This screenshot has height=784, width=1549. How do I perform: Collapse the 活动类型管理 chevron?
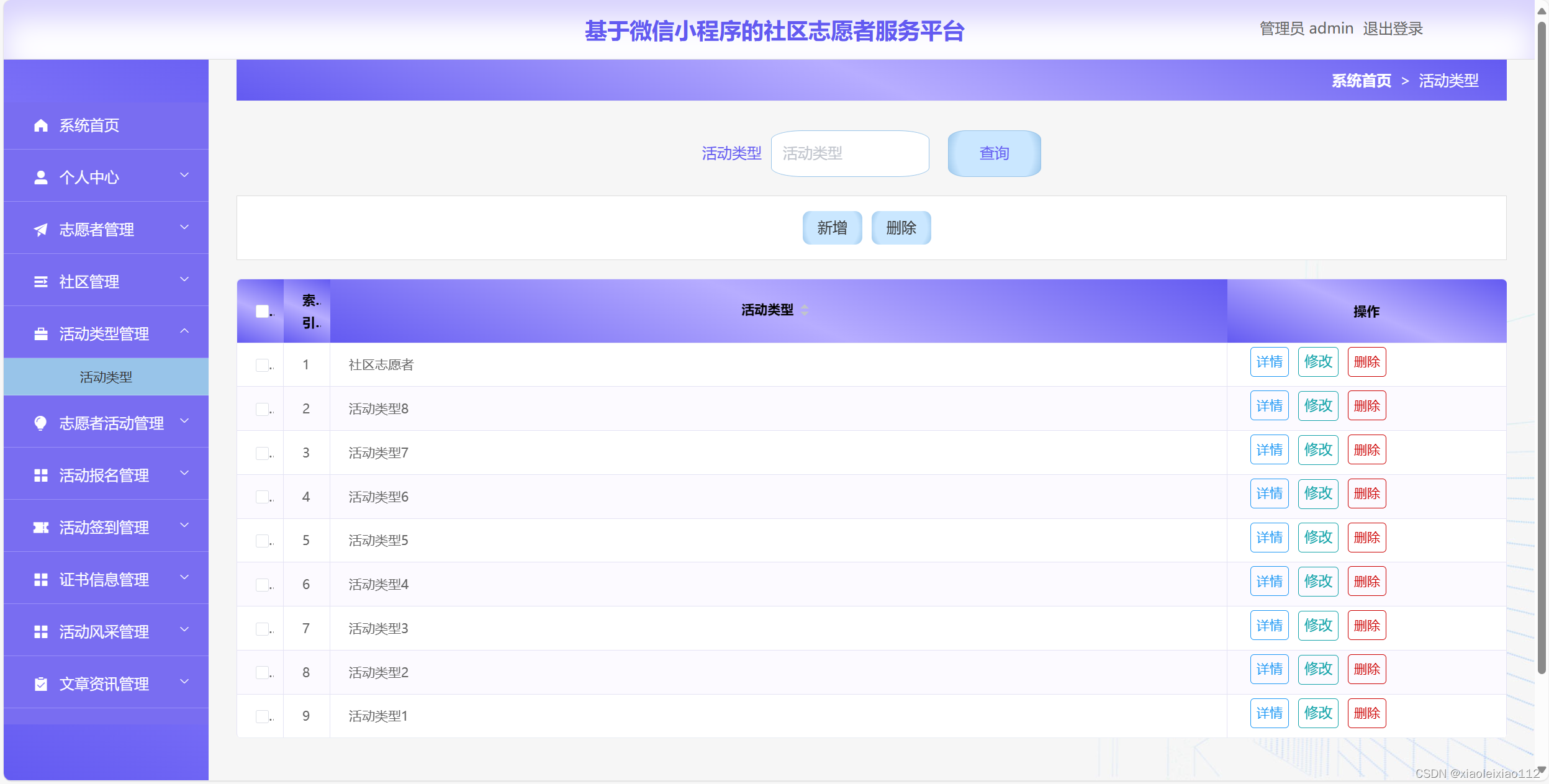pos(184,331)
